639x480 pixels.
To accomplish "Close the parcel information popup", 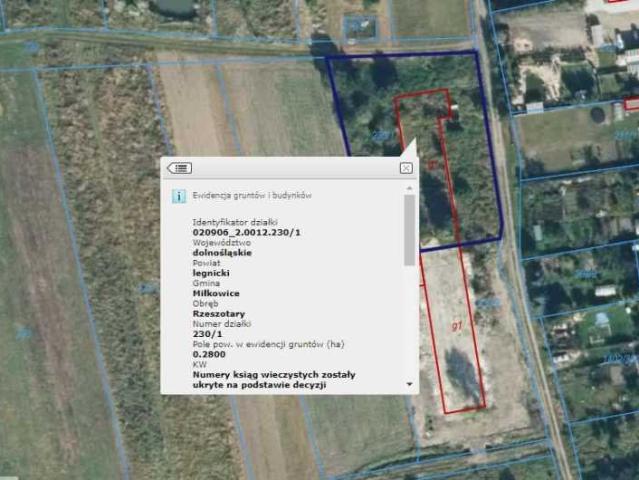I will tap(406, 168).
